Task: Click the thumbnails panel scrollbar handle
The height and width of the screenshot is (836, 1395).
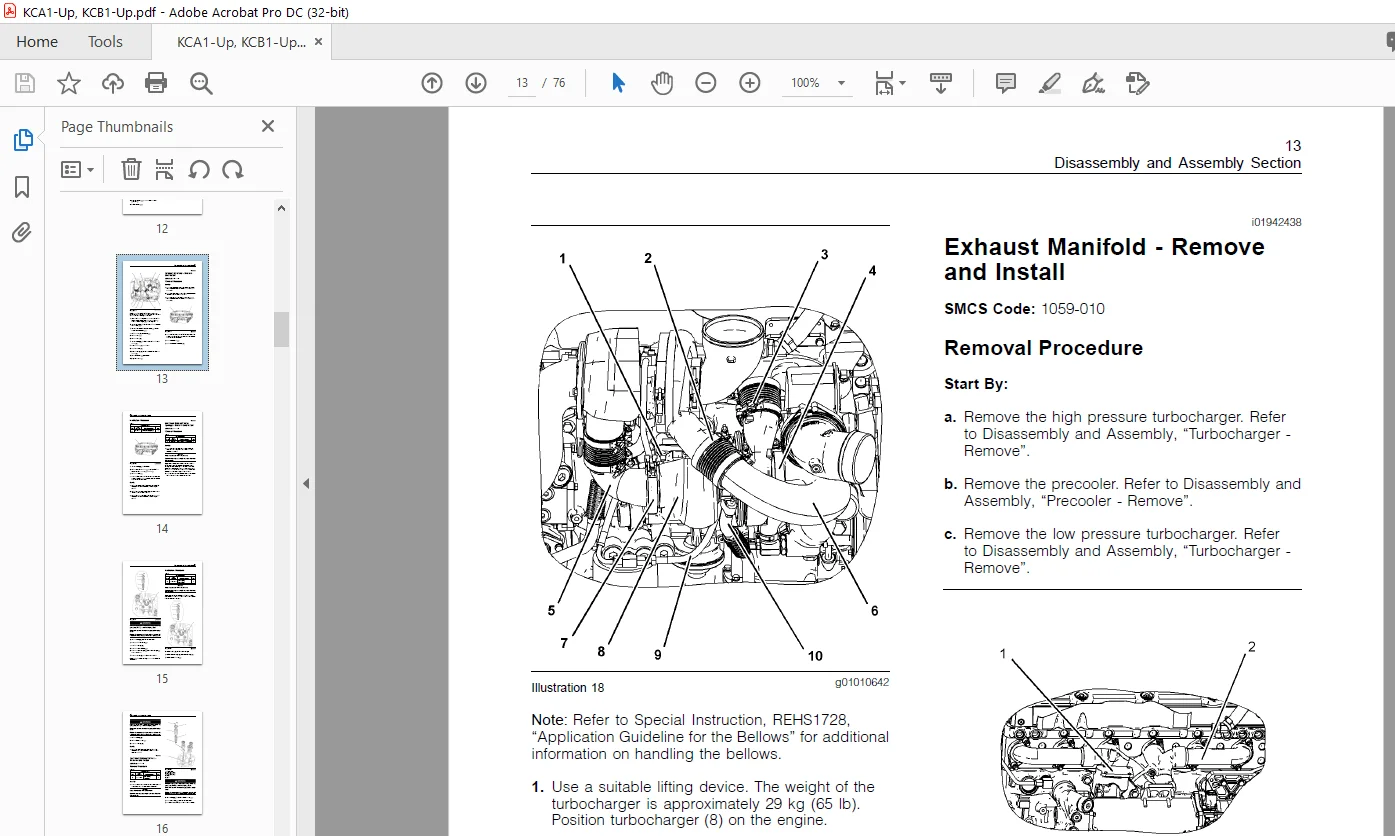Action: click(x=282, y=329)
